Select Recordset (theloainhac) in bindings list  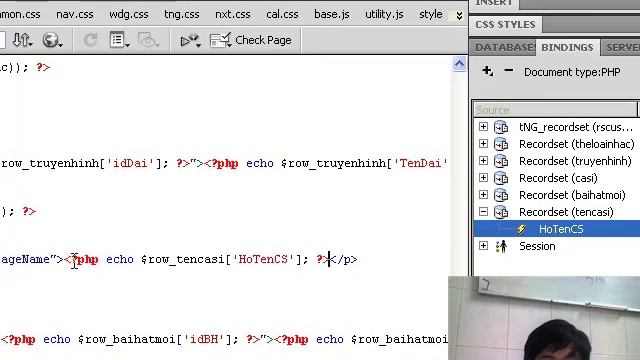point(576,144)
